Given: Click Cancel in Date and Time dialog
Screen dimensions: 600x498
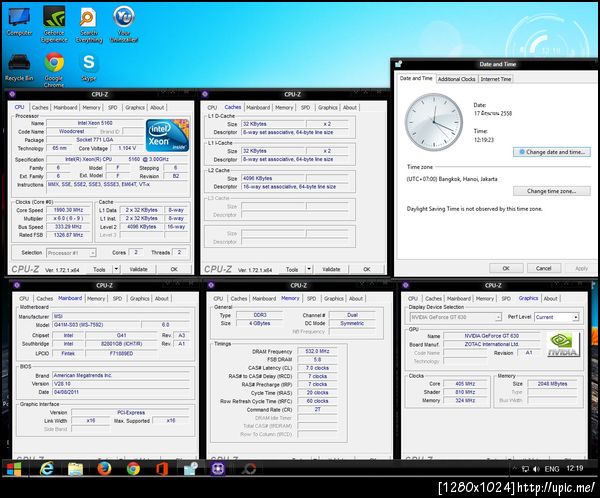Looking at the screenshot, I should pyautogui.click(x=543, y=268).
